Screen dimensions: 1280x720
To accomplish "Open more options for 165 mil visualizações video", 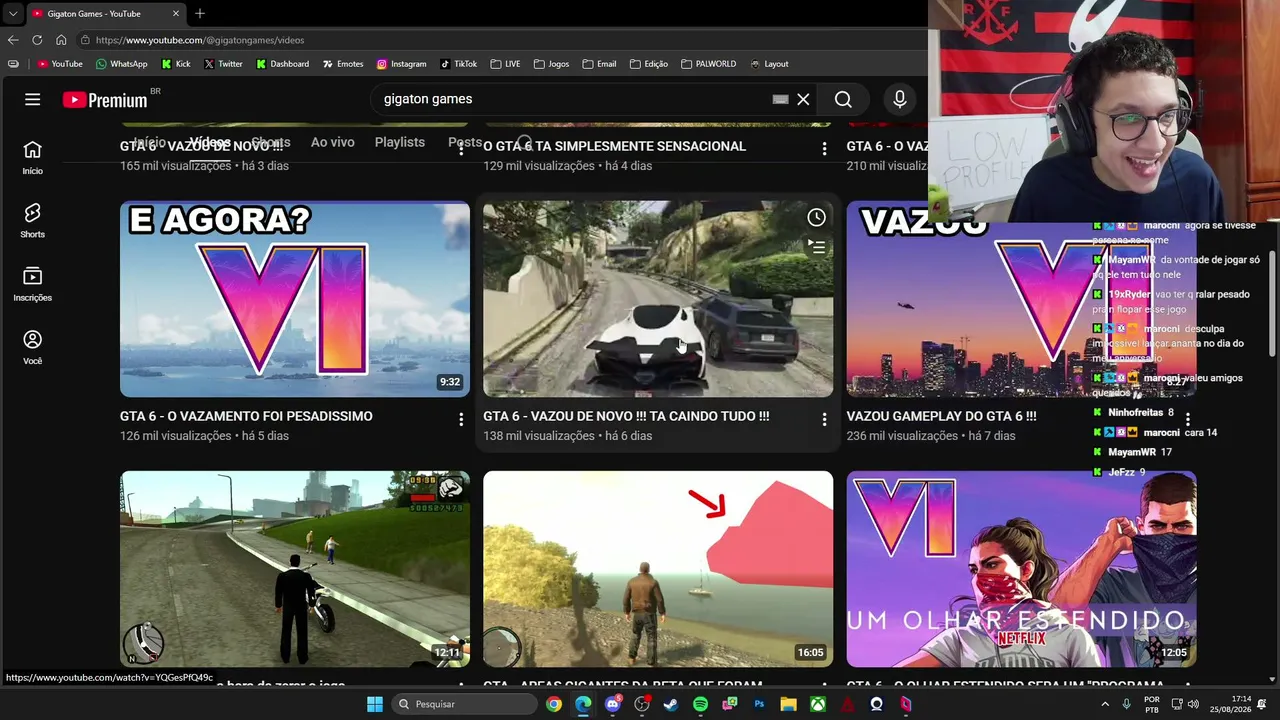I will coord(461,149).
